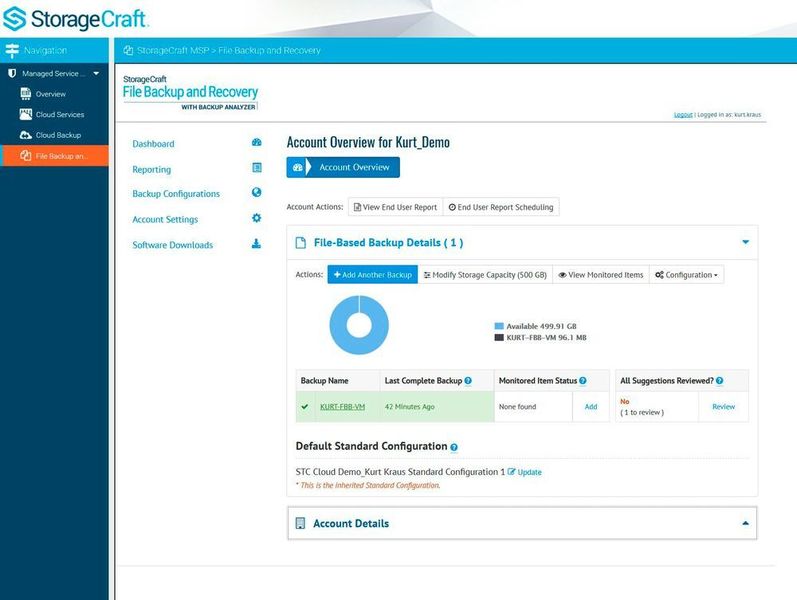Expand the Account Details panel arrow

tap(745, 523)
